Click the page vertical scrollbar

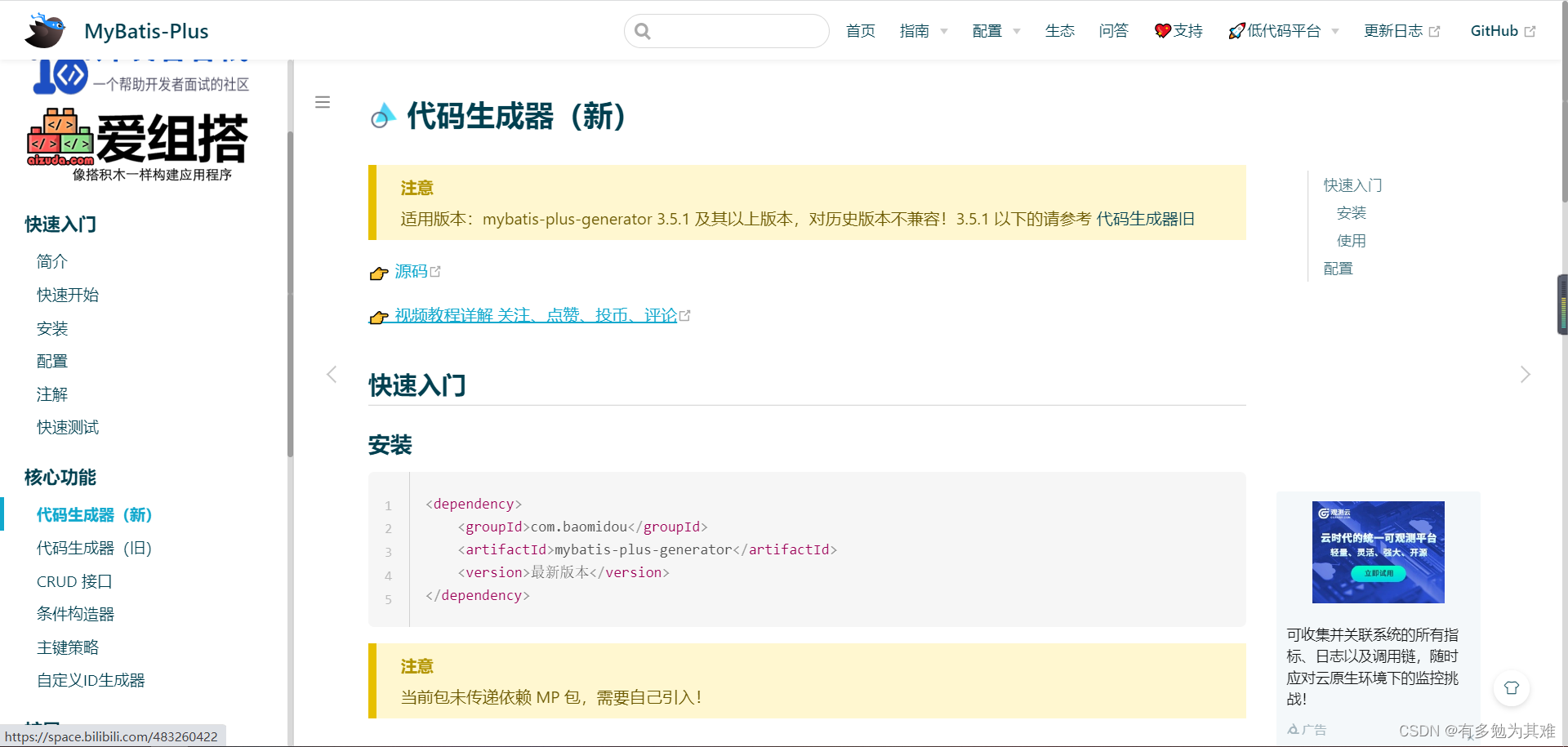click(x=1564, y=102)
